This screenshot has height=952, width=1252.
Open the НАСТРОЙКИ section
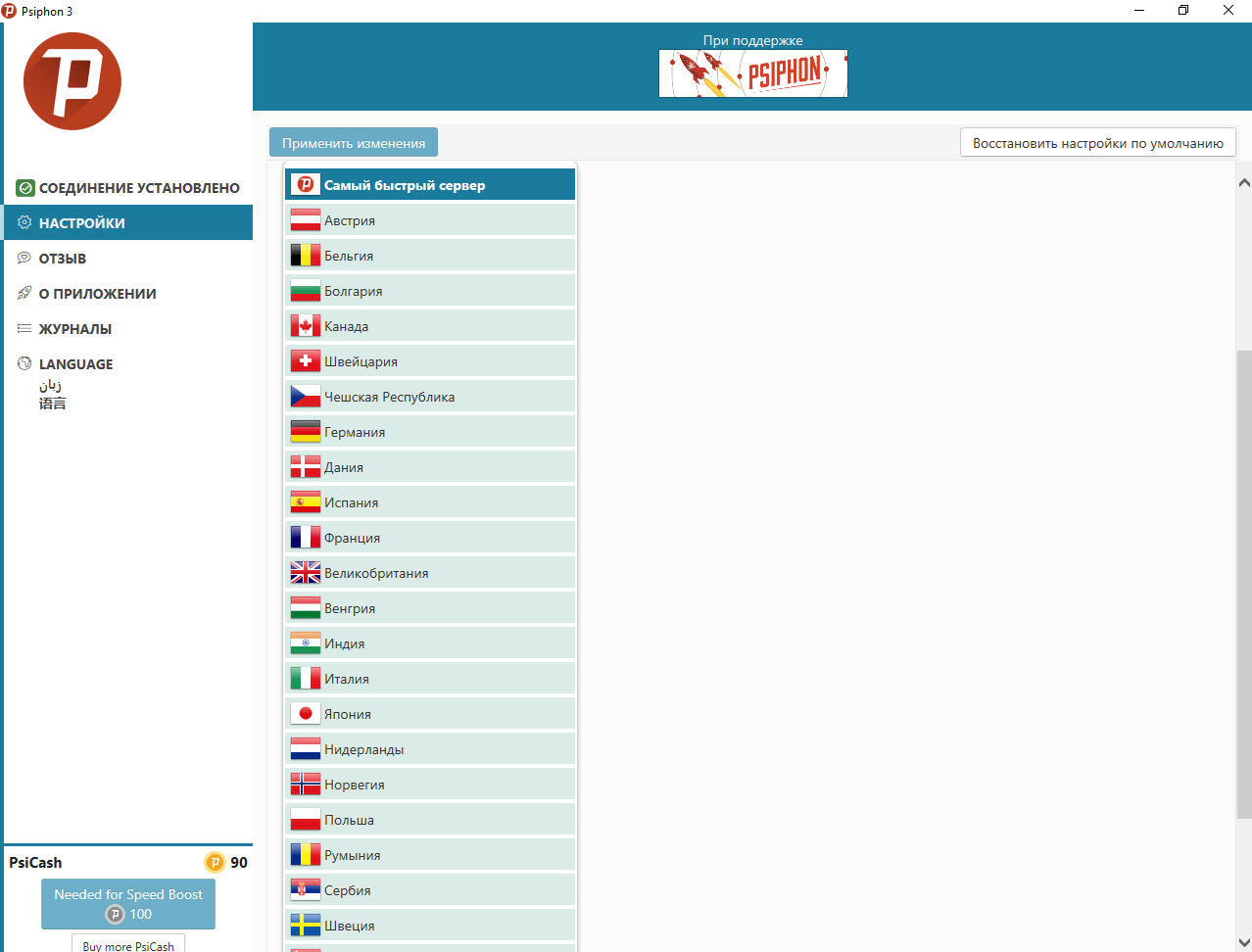(128, 223)
